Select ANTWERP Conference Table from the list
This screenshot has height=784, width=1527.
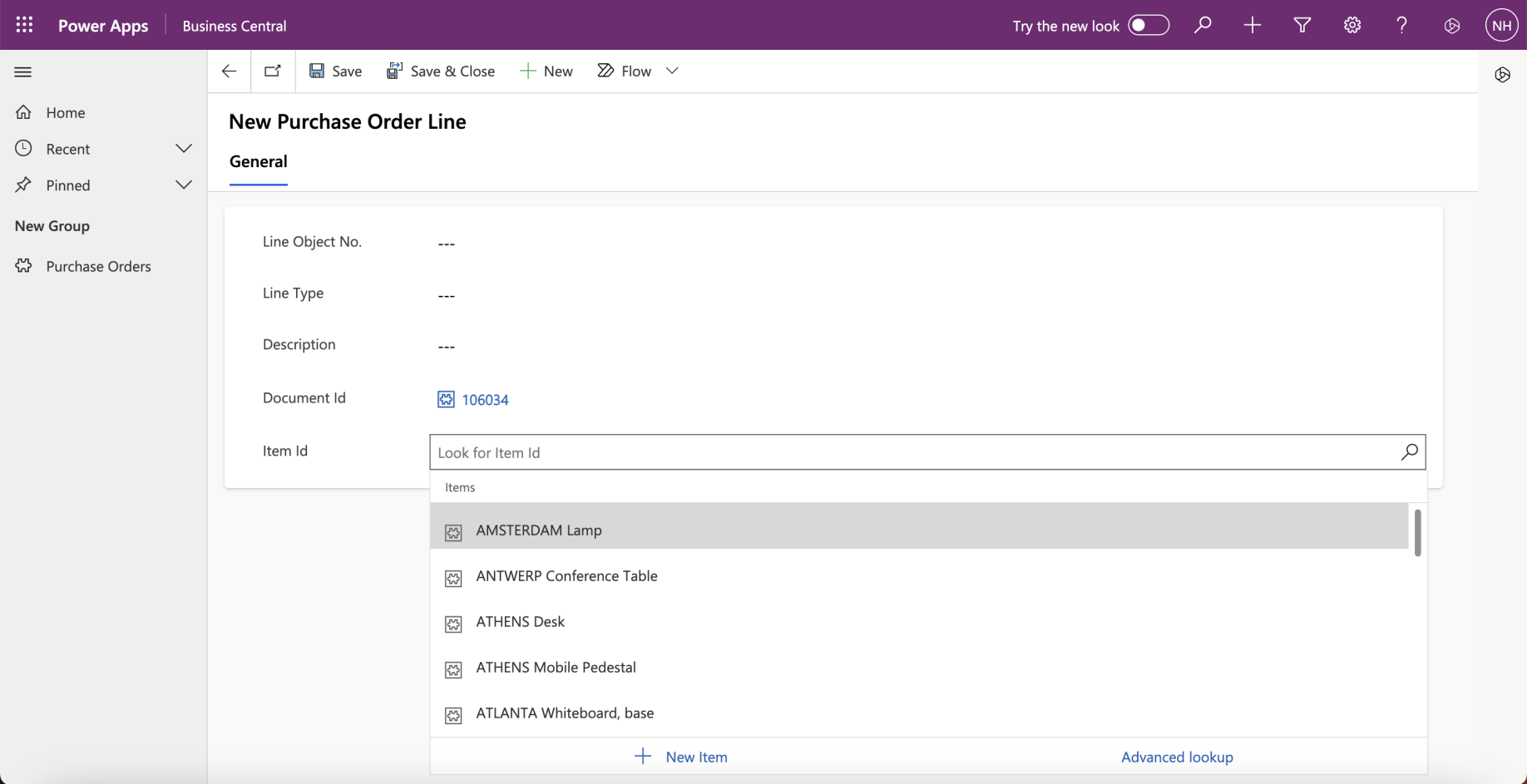[566, 575]
